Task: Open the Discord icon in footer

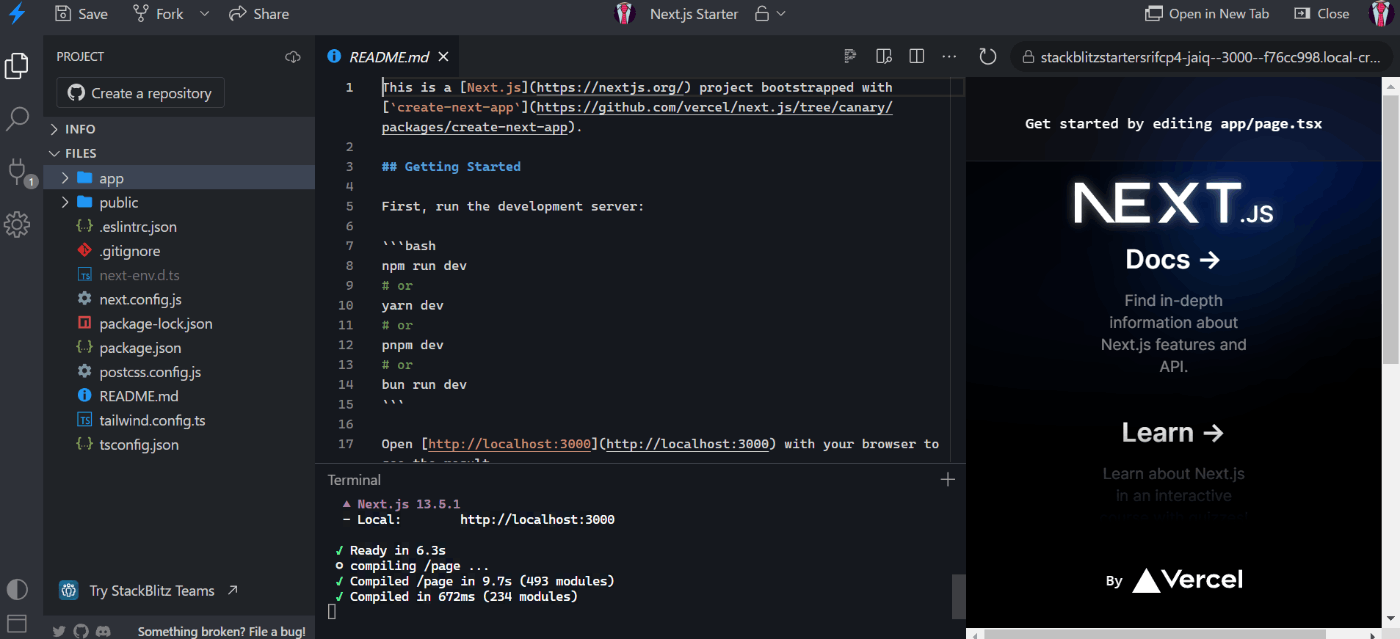Action: [103, 631]
